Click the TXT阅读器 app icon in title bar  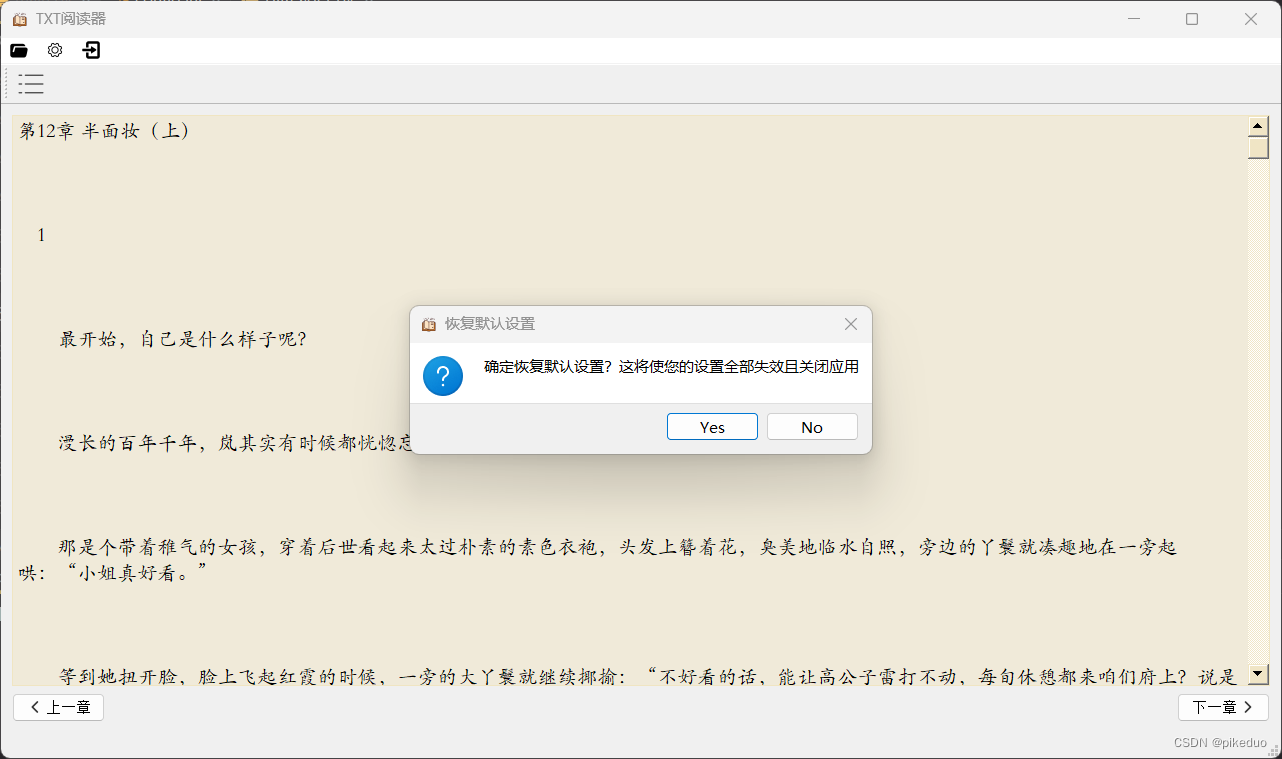[20, 19]
